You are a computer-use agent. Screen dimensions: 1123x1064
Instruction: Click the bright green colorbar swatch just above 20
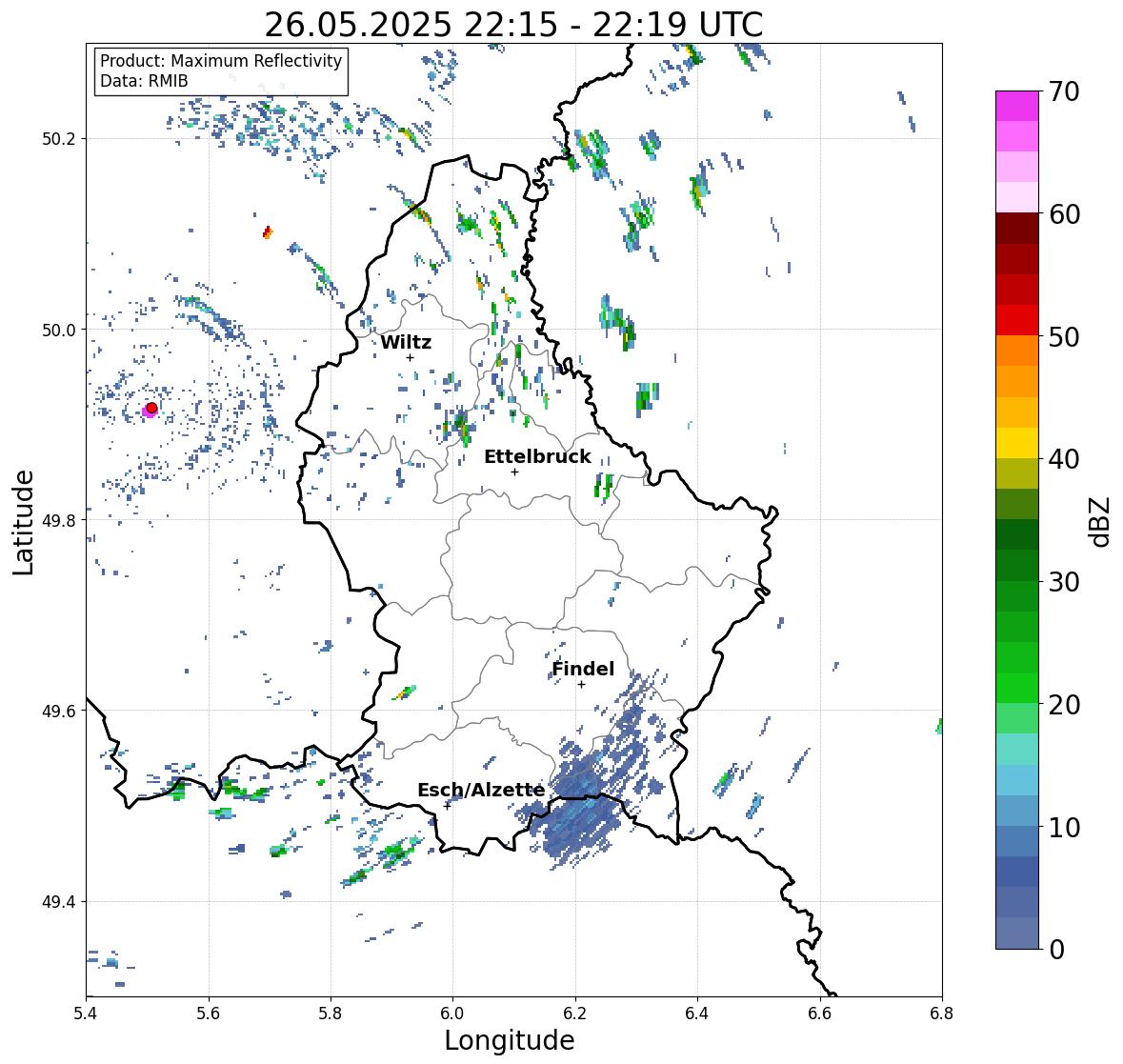pyautogui.click(x=1017, y=688)
